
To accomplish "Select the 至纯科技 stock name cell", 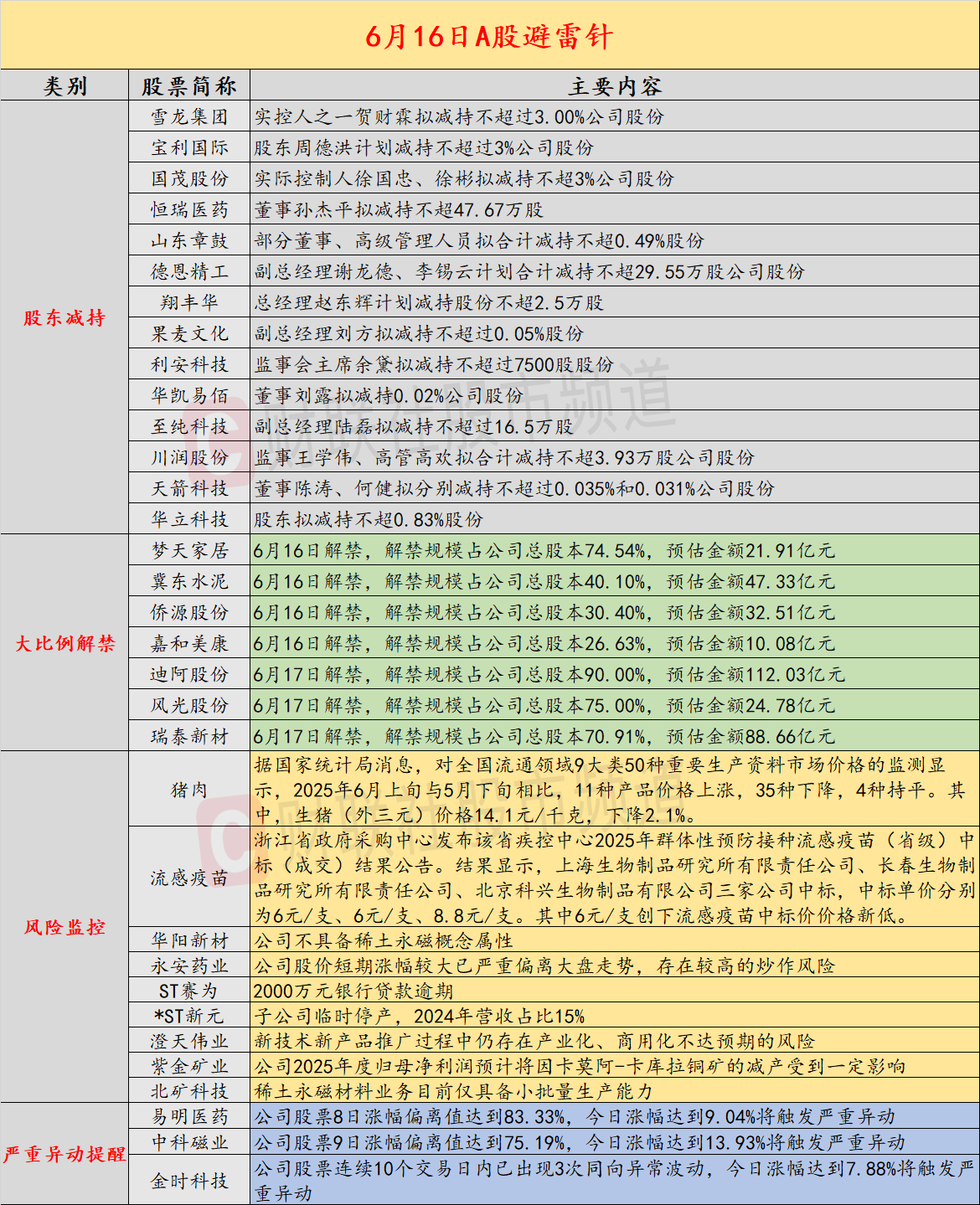I will pyautogui.click(x=189, y=426).
